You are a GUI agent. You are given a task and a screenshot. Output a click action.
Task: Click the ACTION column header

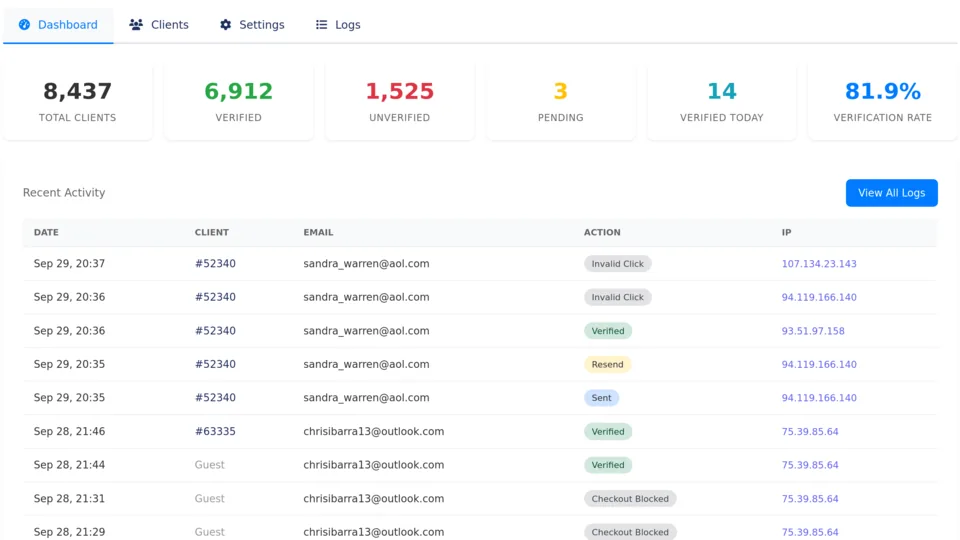[602, 233]
